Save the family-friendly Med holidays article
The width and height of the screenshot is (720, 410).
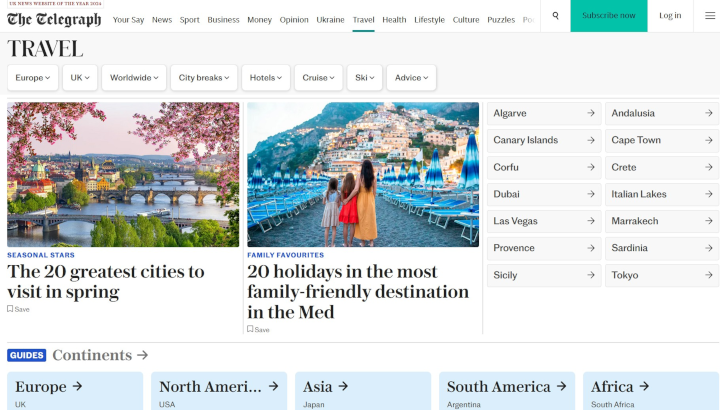[258, 329]
